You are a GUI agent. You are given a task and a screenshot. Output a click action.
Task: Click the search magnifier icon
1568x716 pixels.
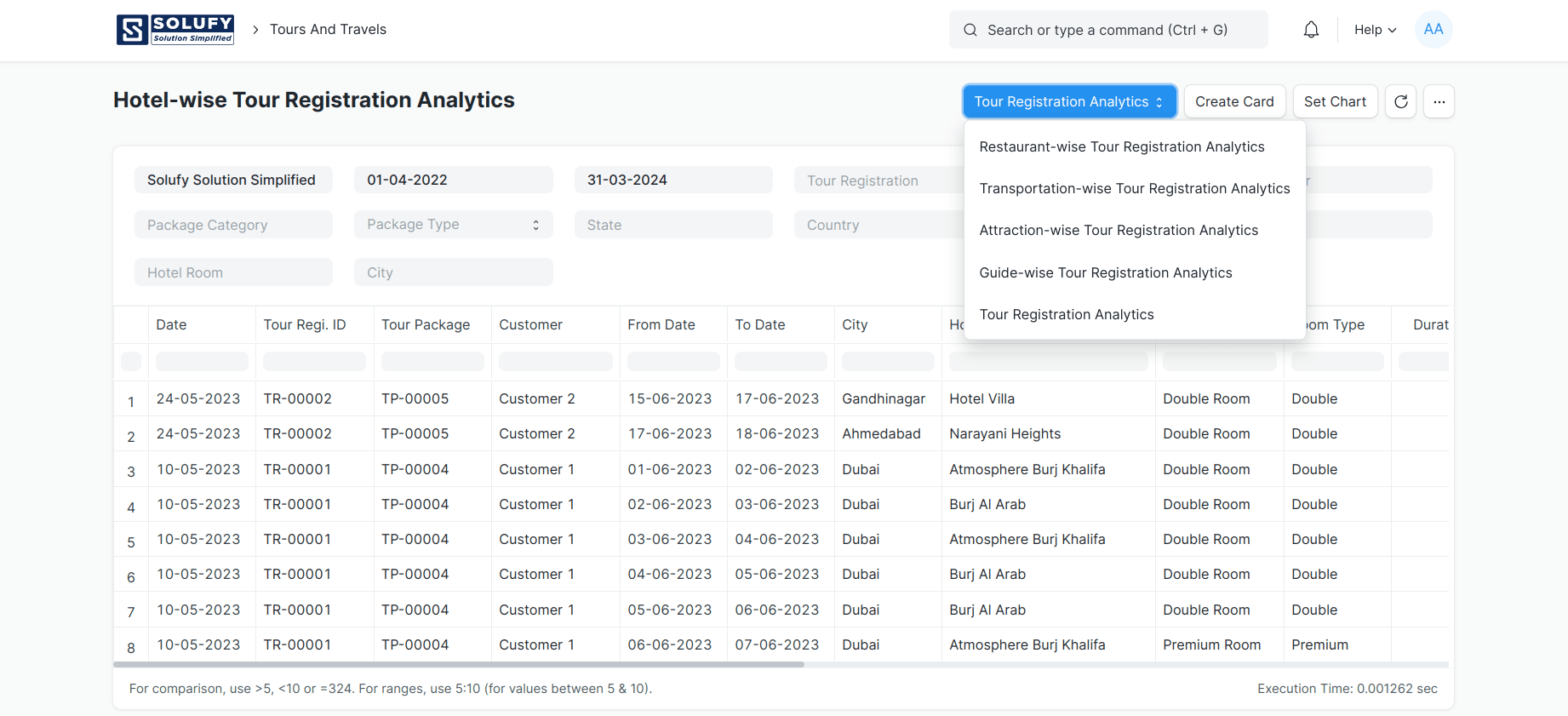(x=970, y=30)
